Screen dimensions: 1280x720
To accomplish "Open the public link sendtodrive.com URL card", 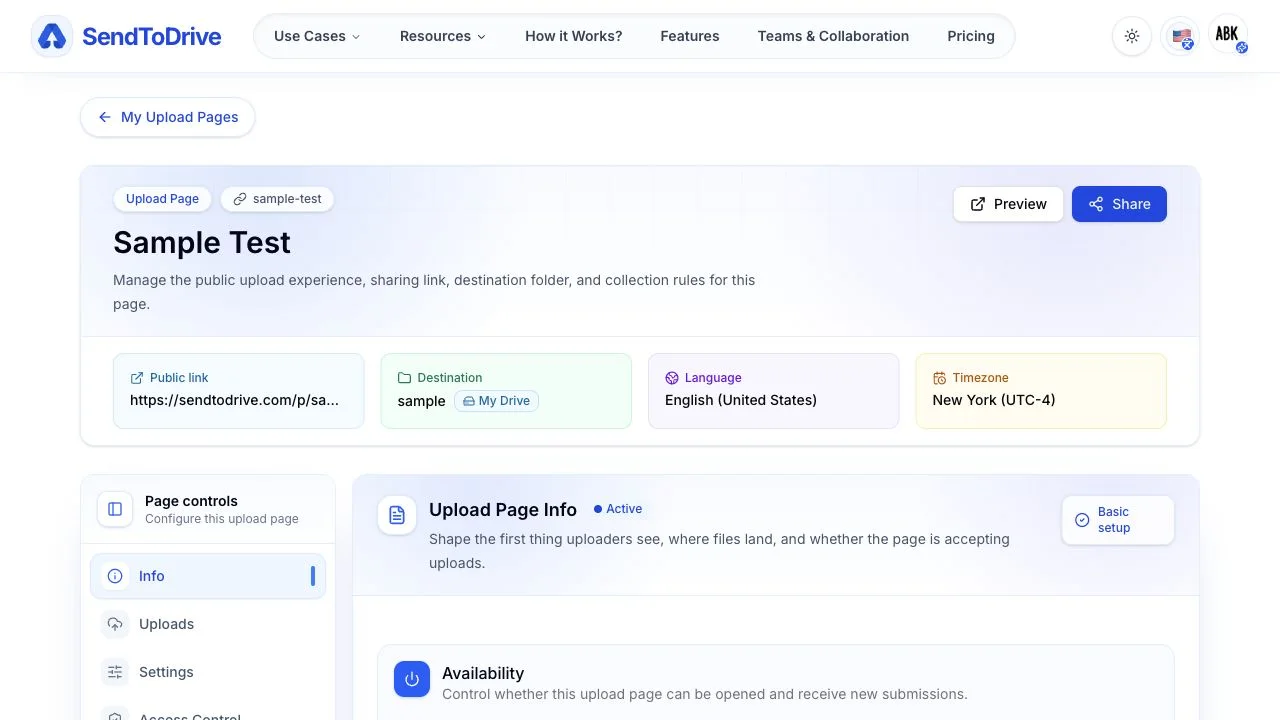I will [238, 391].
